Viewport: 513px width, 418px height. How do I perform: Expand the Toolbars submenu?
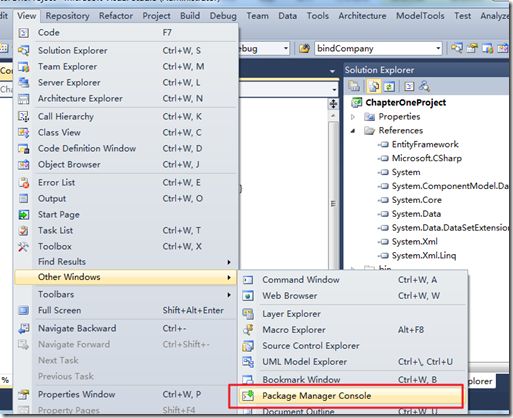coord(127,294)
